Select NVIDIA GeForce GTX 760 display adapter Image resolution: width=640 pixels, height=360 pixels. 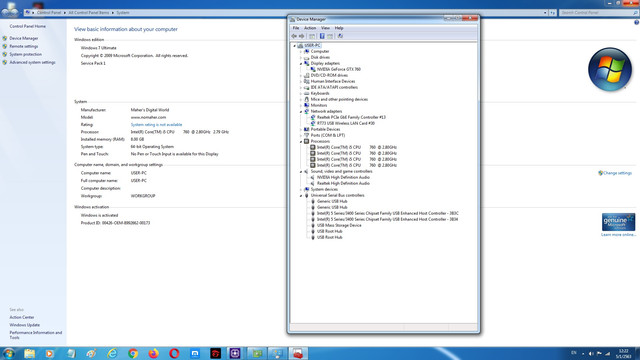coord(339,69)
